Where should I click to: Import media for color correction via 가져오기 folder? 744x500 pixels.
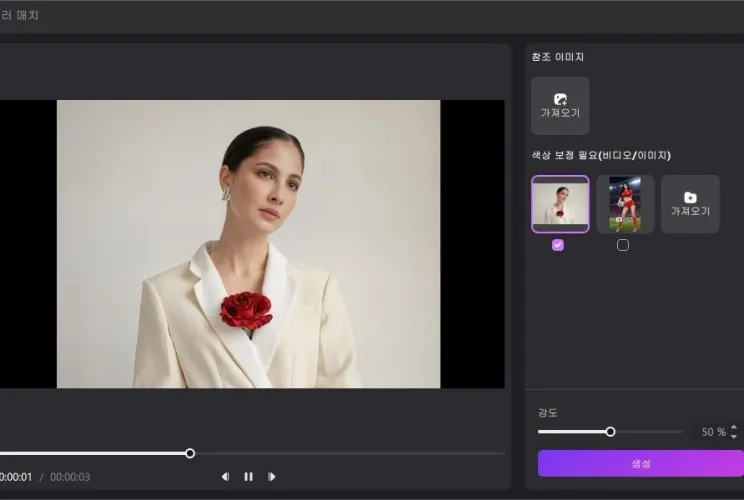690,204
